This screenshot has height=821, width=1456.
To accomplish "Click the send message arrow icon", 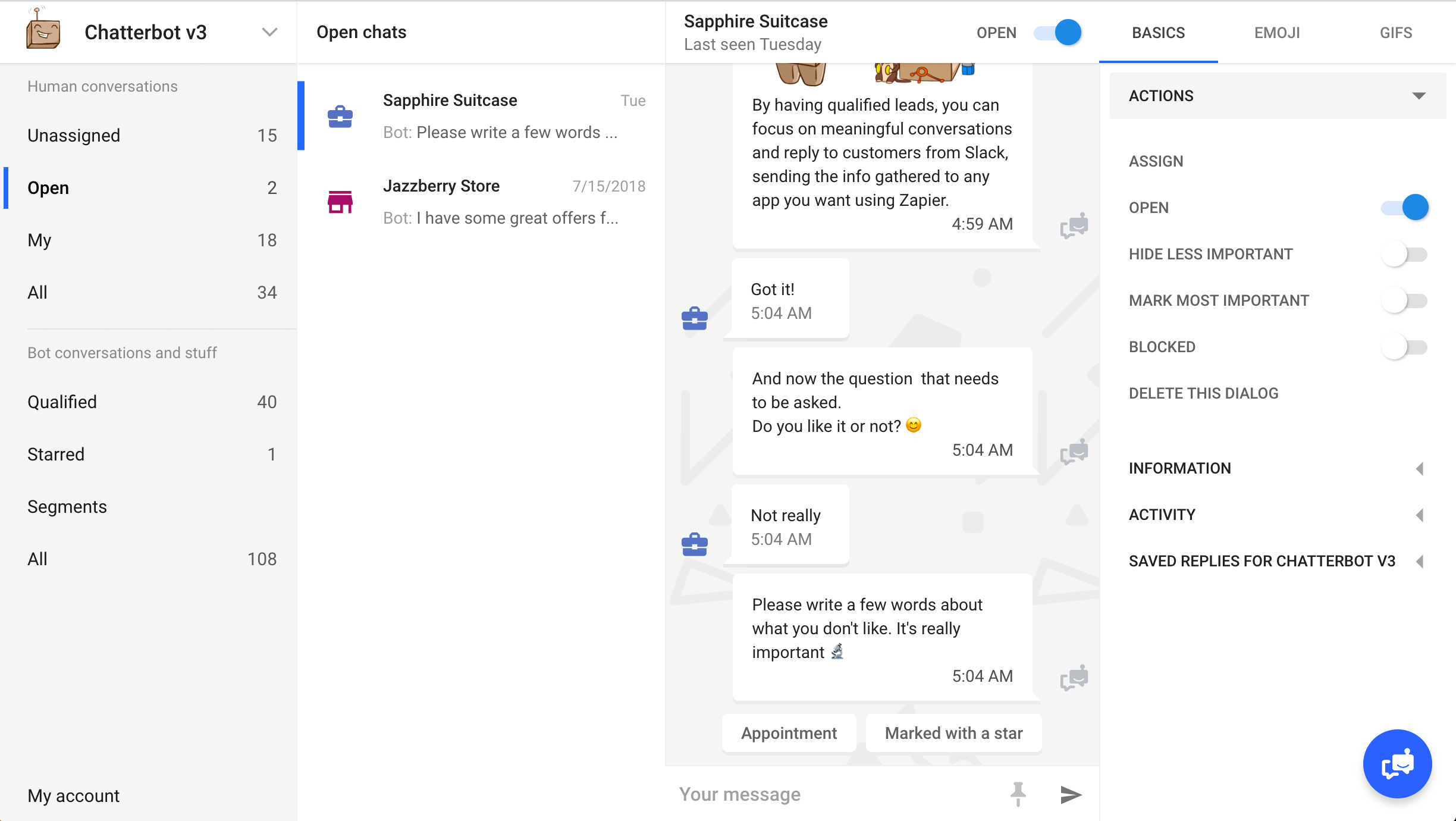I will [1071, 794].
